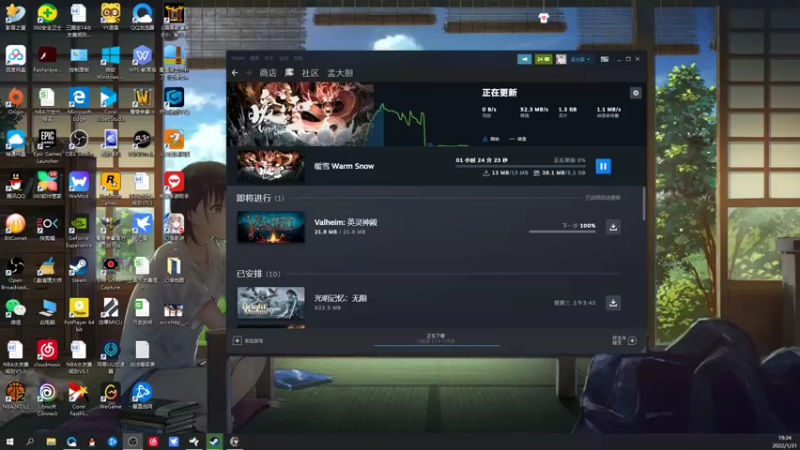
Task: Click the taskbar search magnifier
Action: (30, 442)
